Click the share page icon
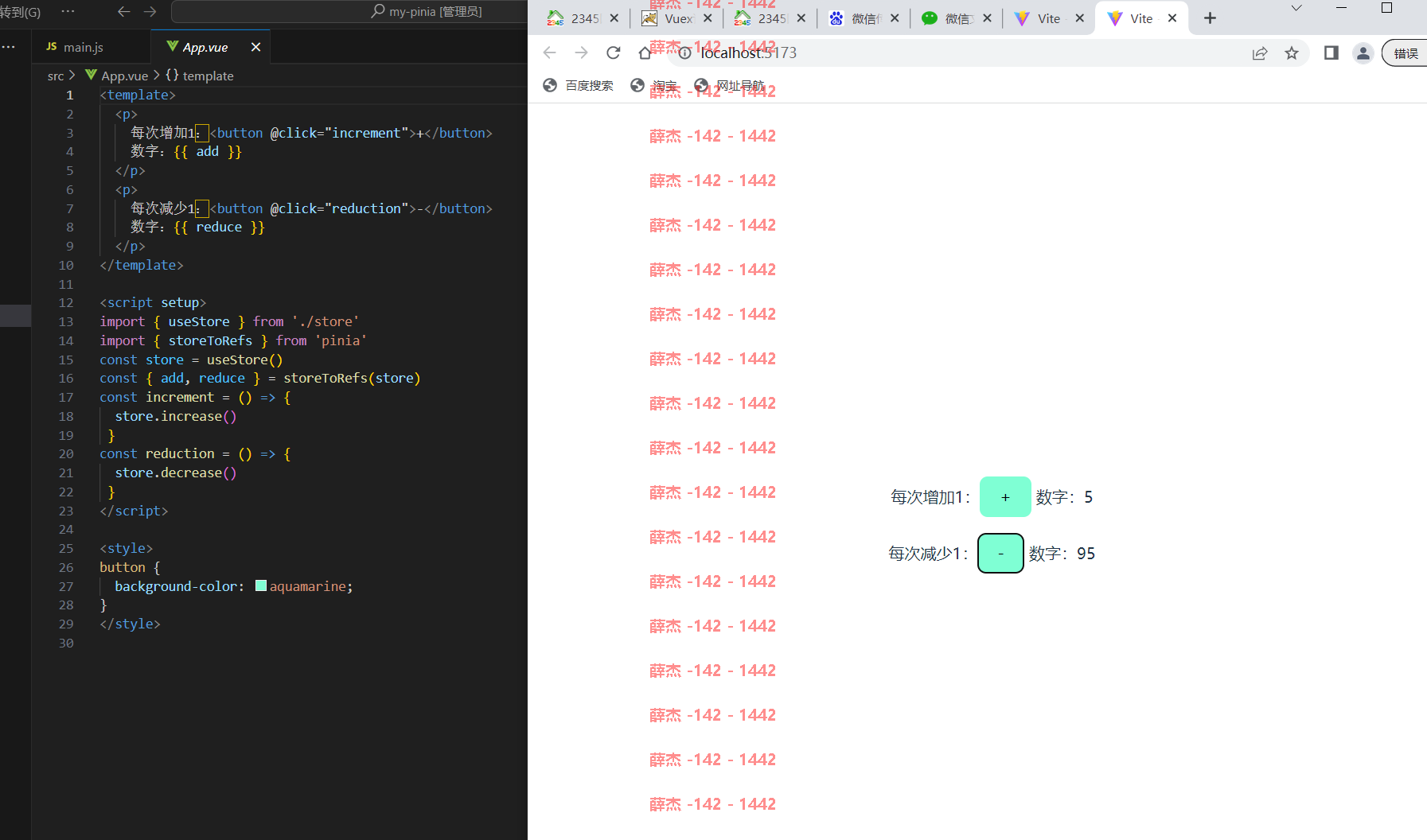Image resolution: width=1427 pixels, height=840 pixels. tap(1260, 53)
